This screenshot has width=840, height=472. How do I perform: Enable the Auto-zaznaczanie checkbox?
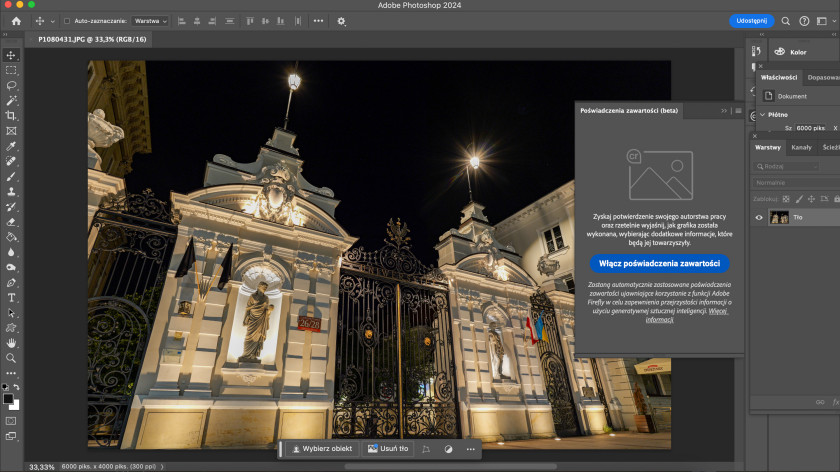click(x=67, y=21)
